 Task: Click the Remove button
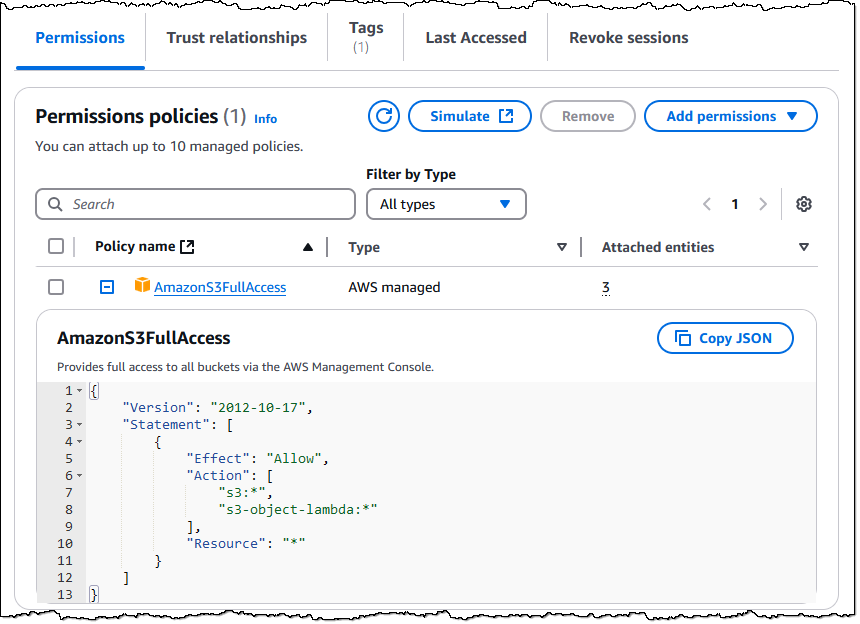click(x=588, y=116)
